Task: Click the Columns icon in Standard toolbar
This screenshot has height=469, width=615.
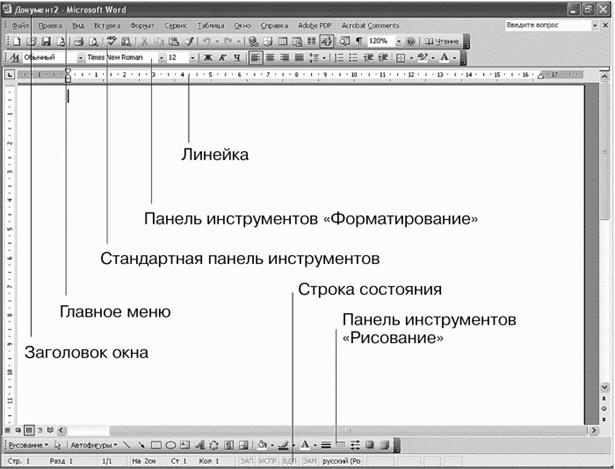Action: [311, 41]
